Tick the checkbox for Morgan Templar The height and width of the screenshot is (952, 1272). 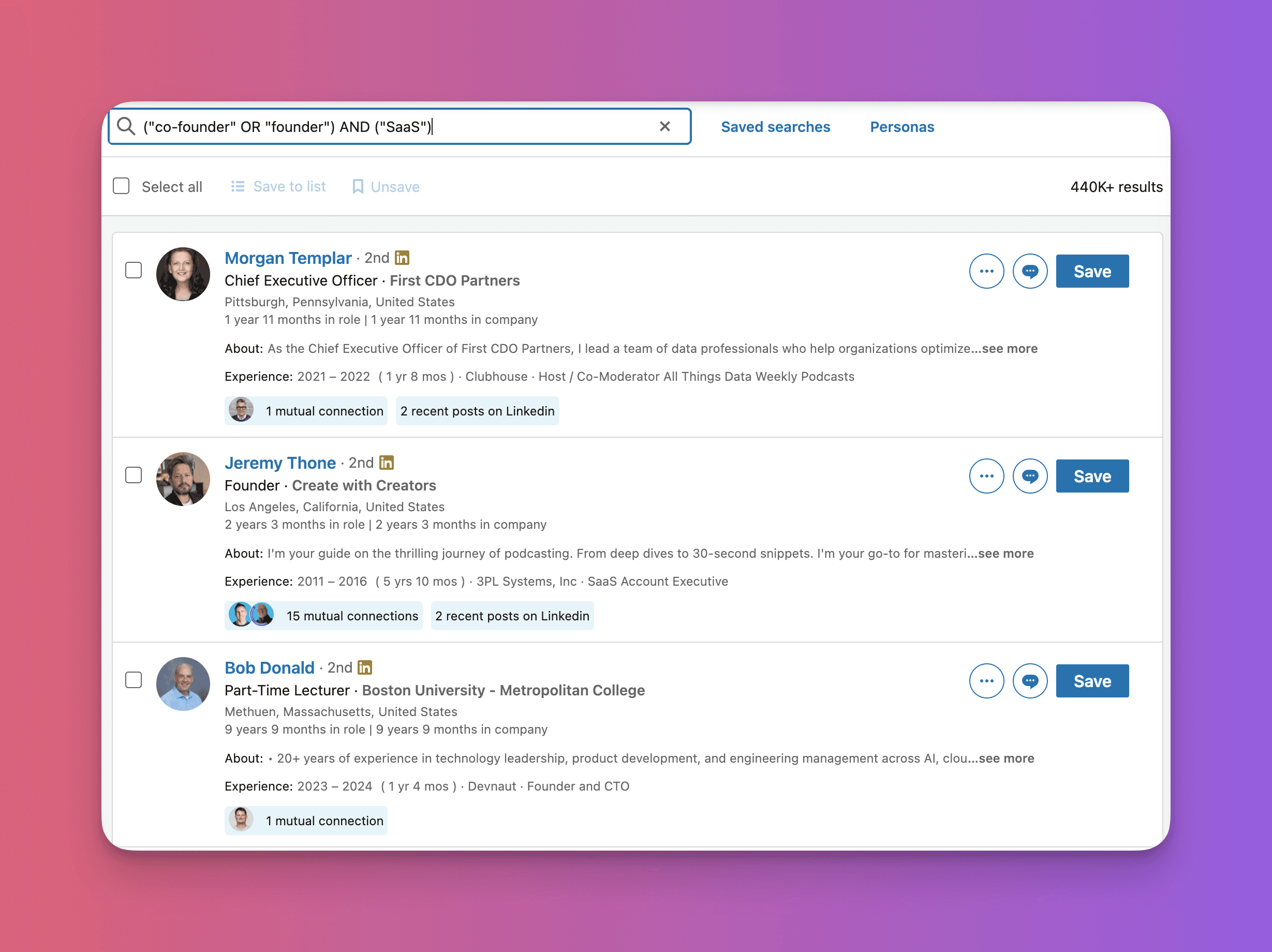point(134,270)
